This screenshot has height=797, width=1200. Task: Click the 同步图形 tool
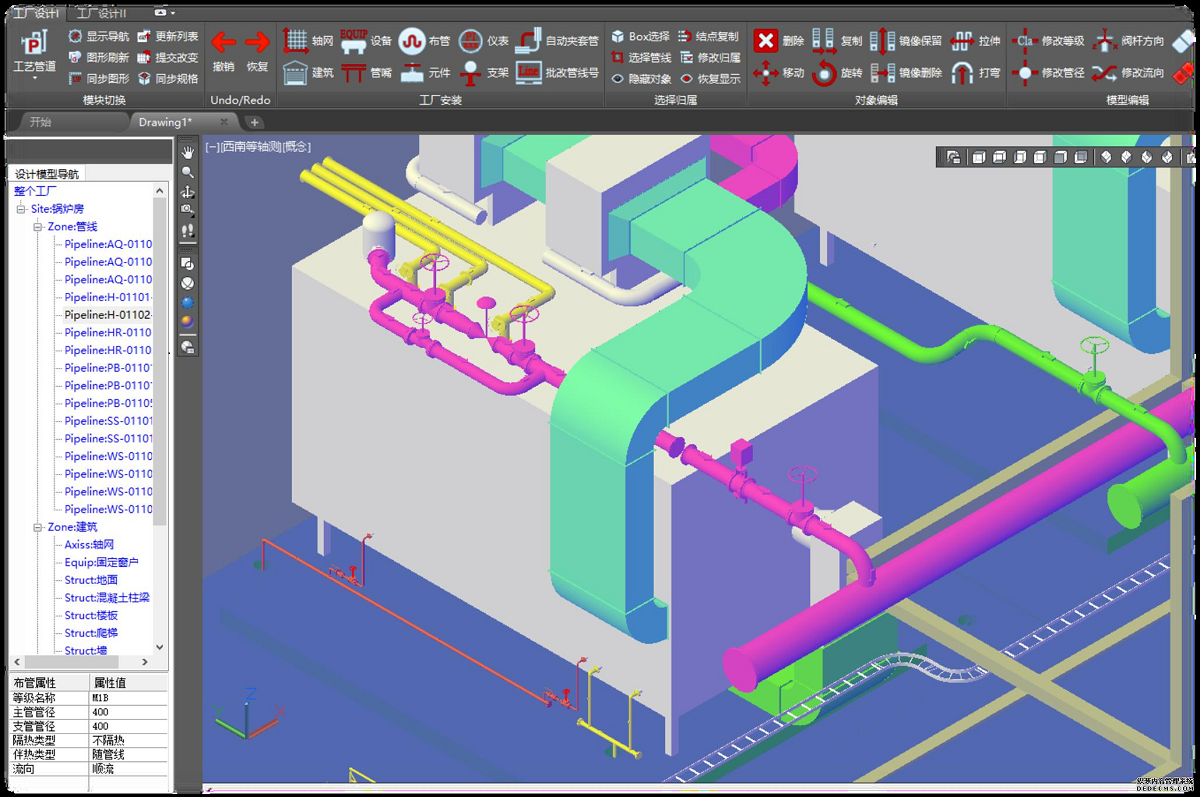[98, 78]
